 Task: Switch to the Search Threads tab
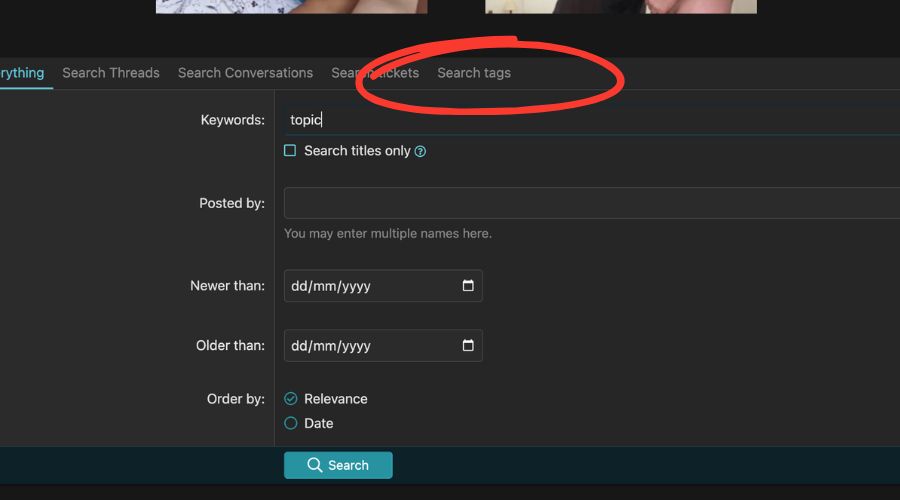click(111, 73)
